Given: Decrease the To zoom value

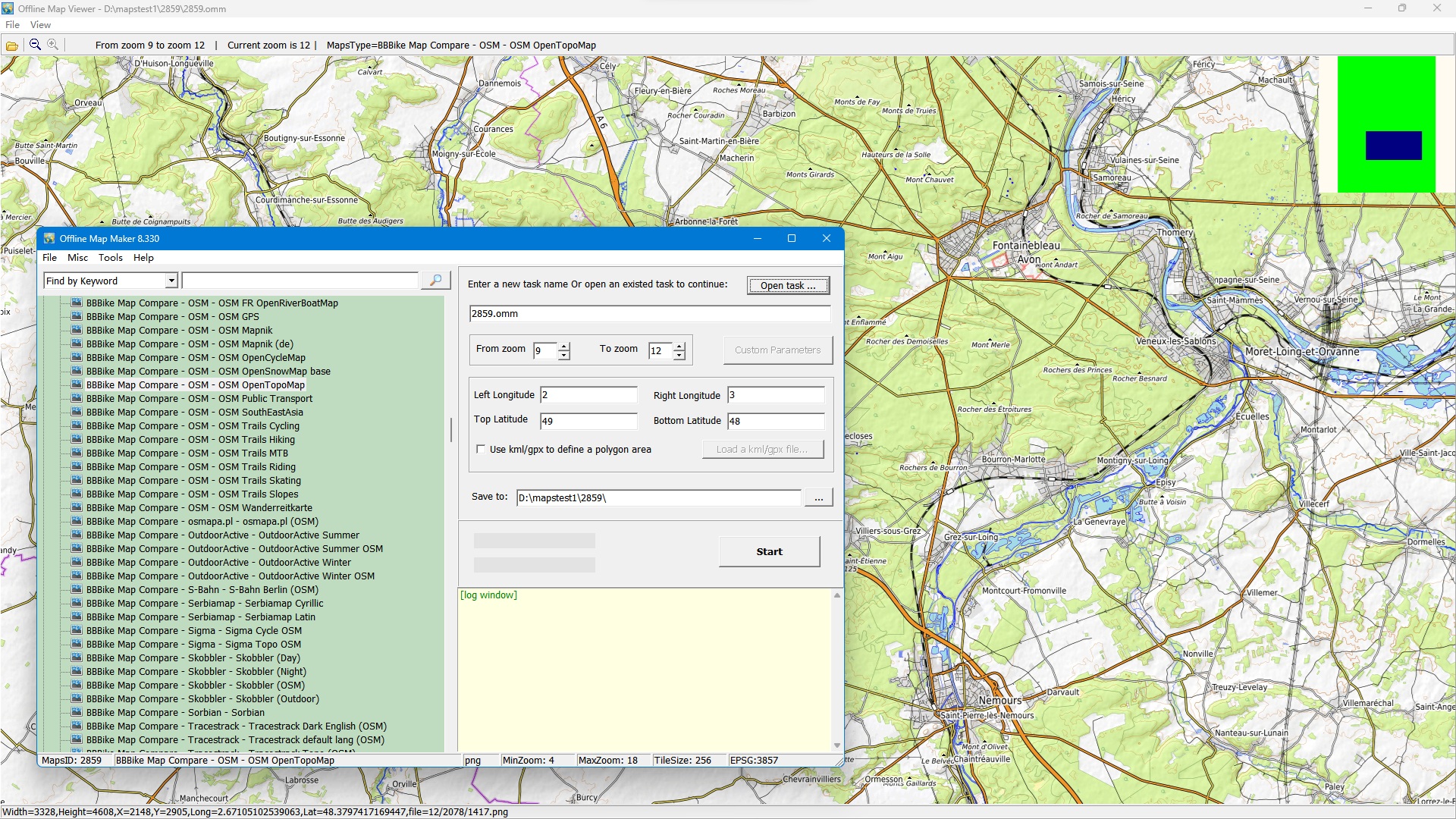Looking at the screenshot, I should [x=679, y=355].
